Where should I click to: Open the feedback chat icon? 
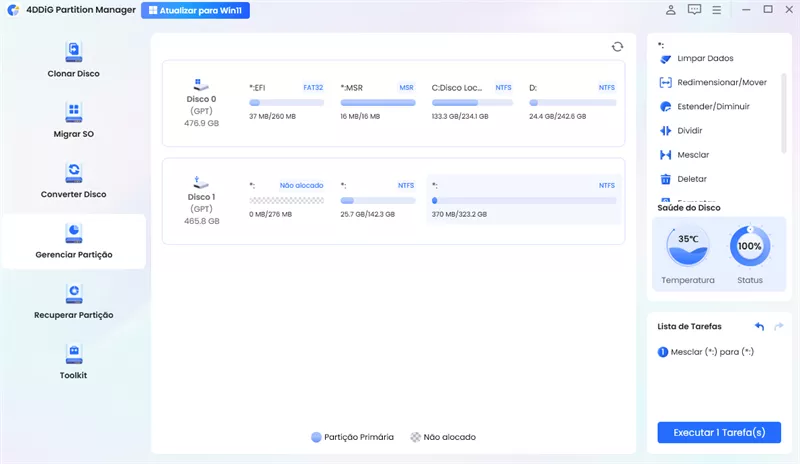(695, 10)
